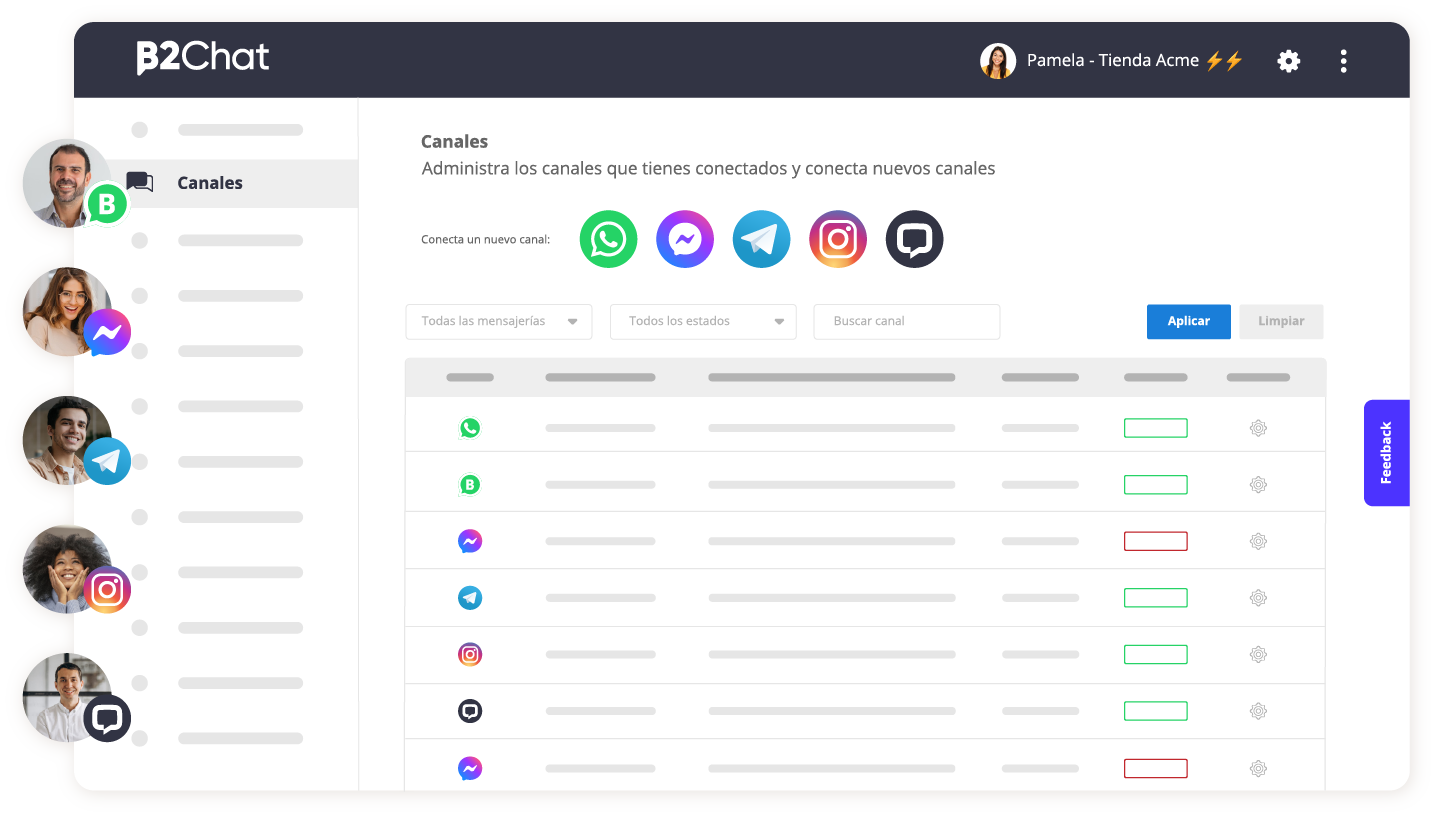1436x818 pixels.
Task: Select the live chat icon in the table
Action: tap(470, 711)
